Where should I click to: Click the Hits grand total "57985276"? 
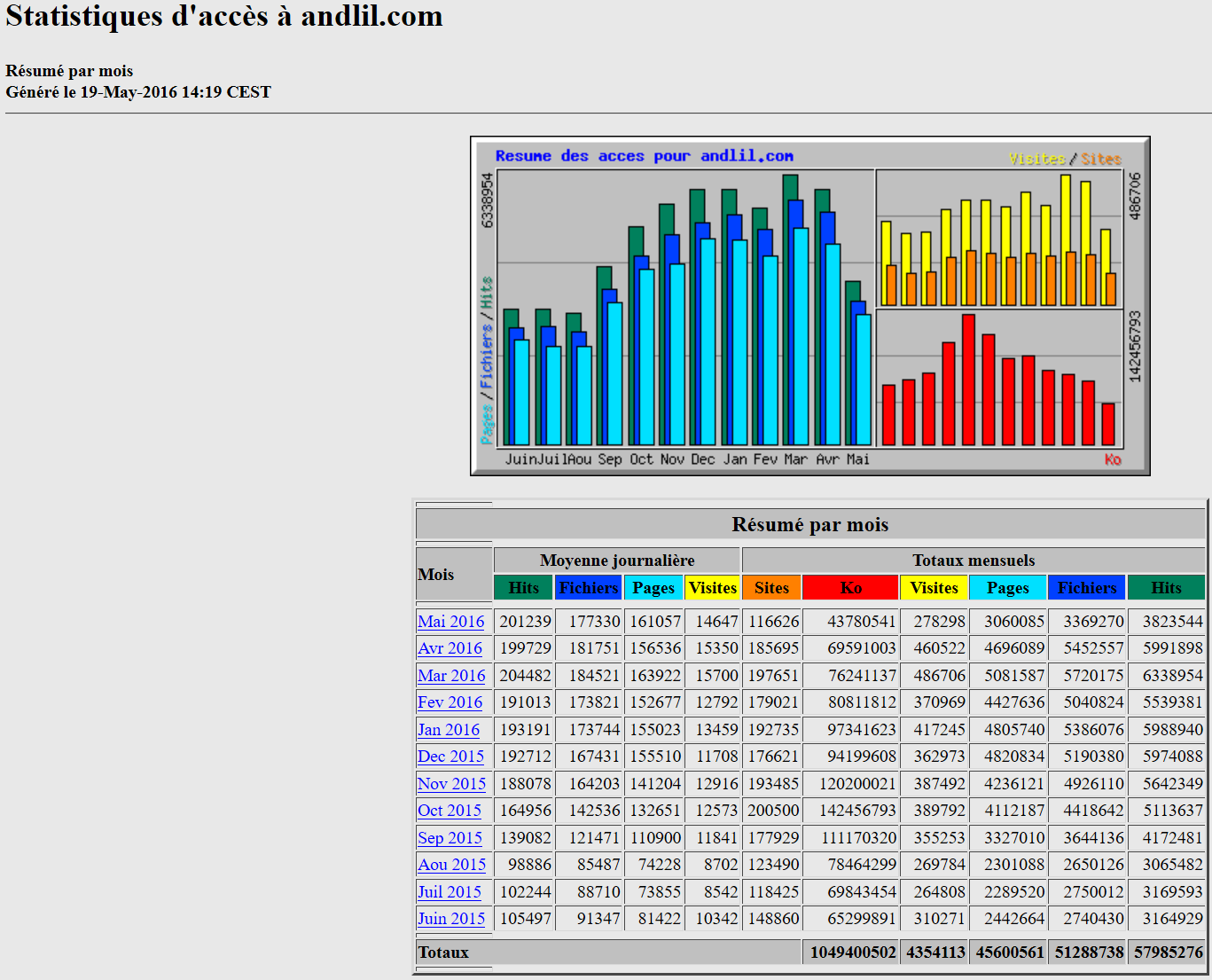pyautogui.click(x=1169, y=953)
